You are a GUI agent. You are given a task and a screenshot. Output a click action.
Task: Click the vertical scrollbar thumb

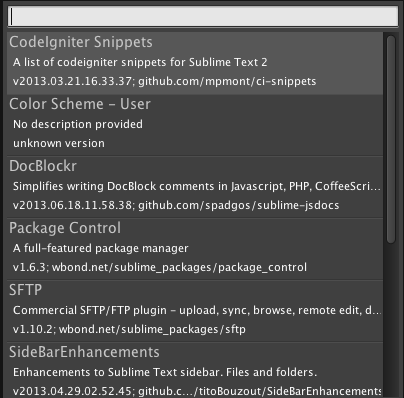tap(391, 139)
